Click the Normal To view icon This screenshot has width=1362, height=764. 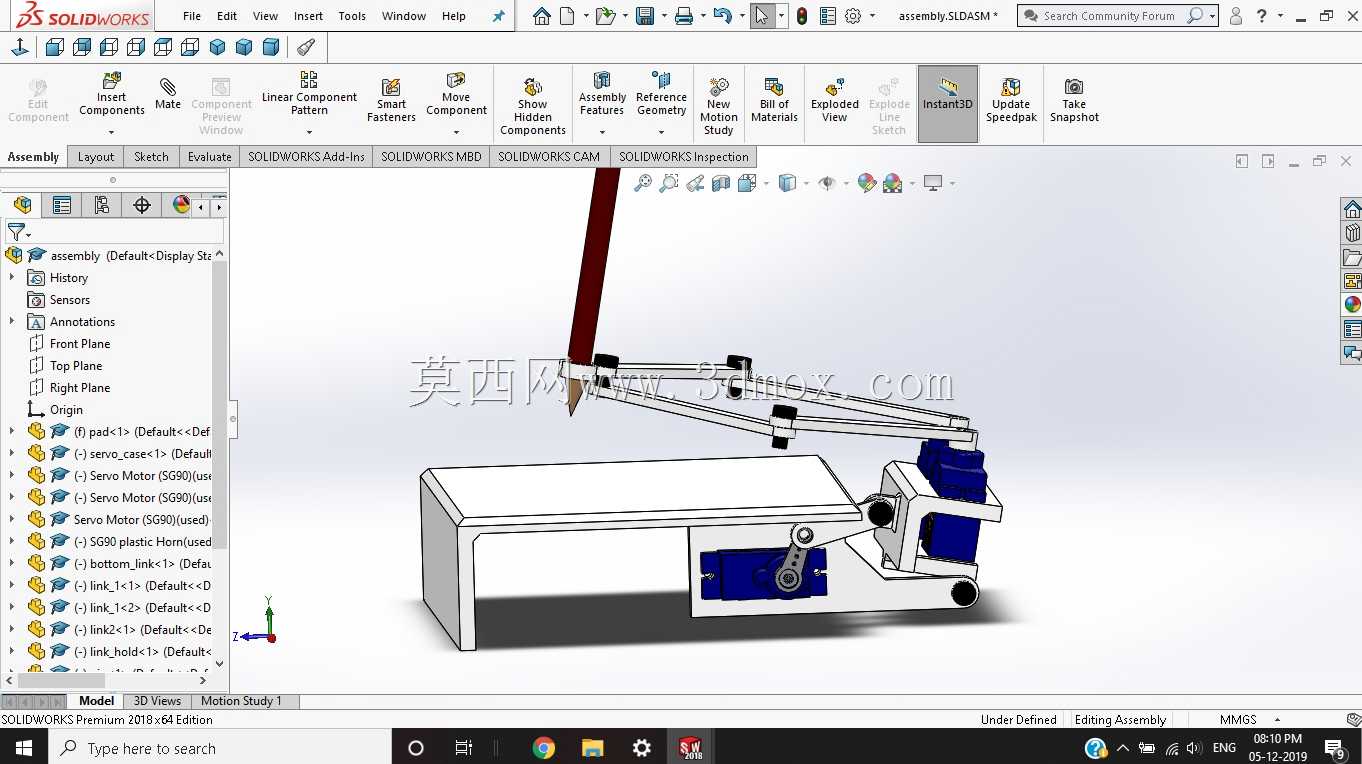point(20,47)
